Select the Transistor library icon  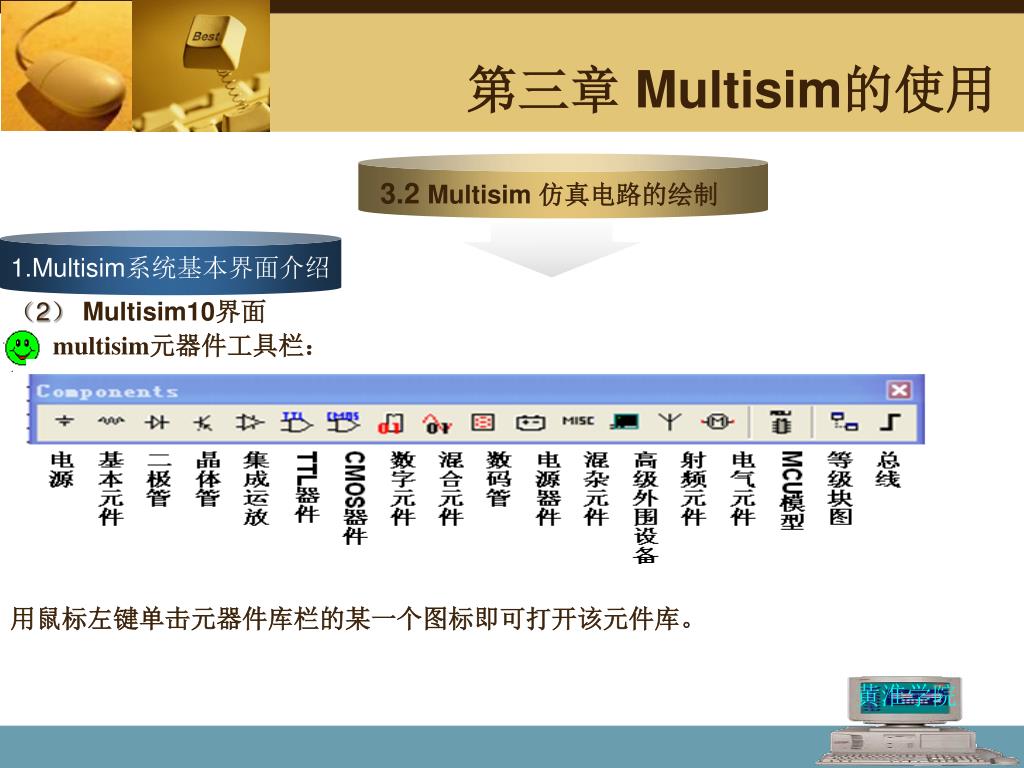point(203,423)
